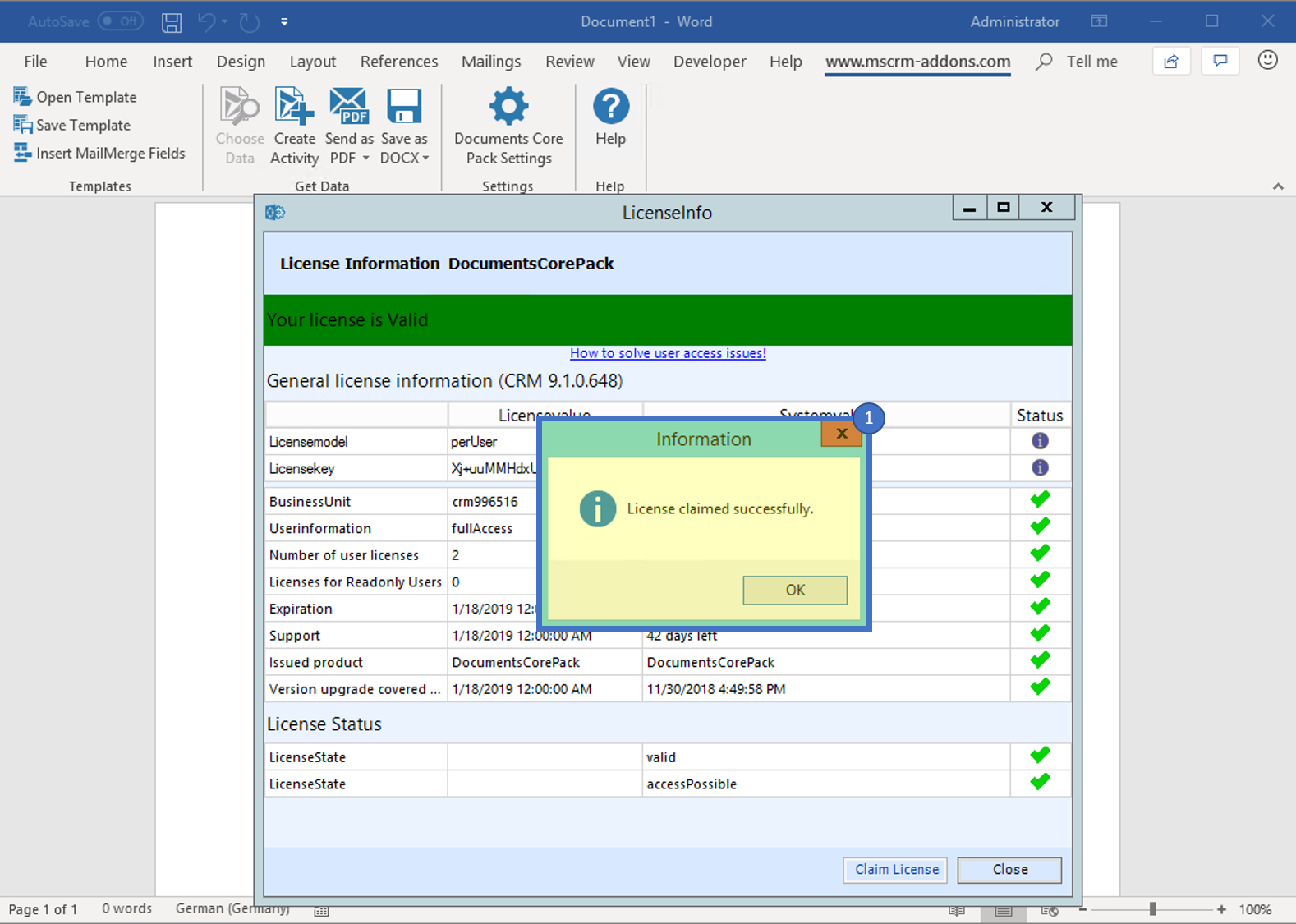This screenshot has height=924, width=1296.
Task: Click the Help question mark icon
Action: point(610,107)
